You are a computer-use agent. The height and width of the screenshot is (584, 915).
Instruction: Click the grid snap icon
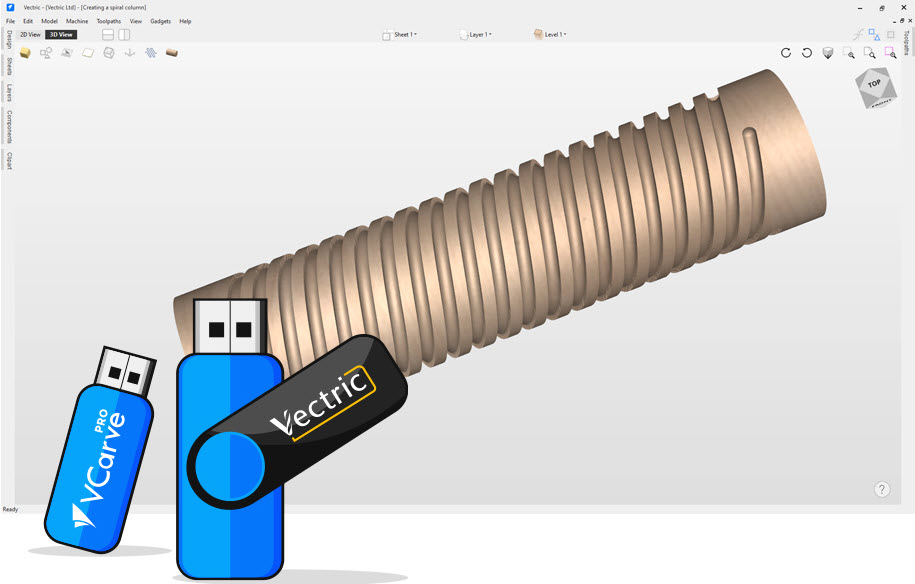pos(890,34)
